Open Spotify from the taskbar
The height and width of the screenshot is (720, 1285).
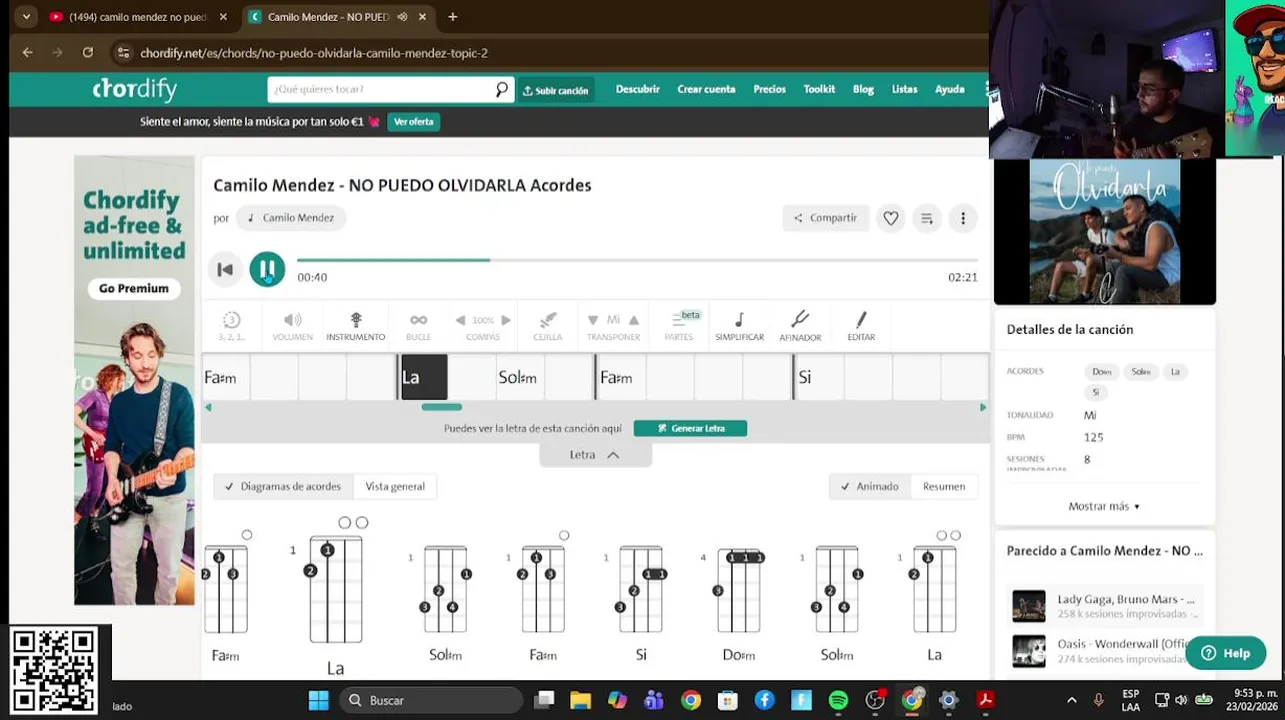click(x=838, y=700)
